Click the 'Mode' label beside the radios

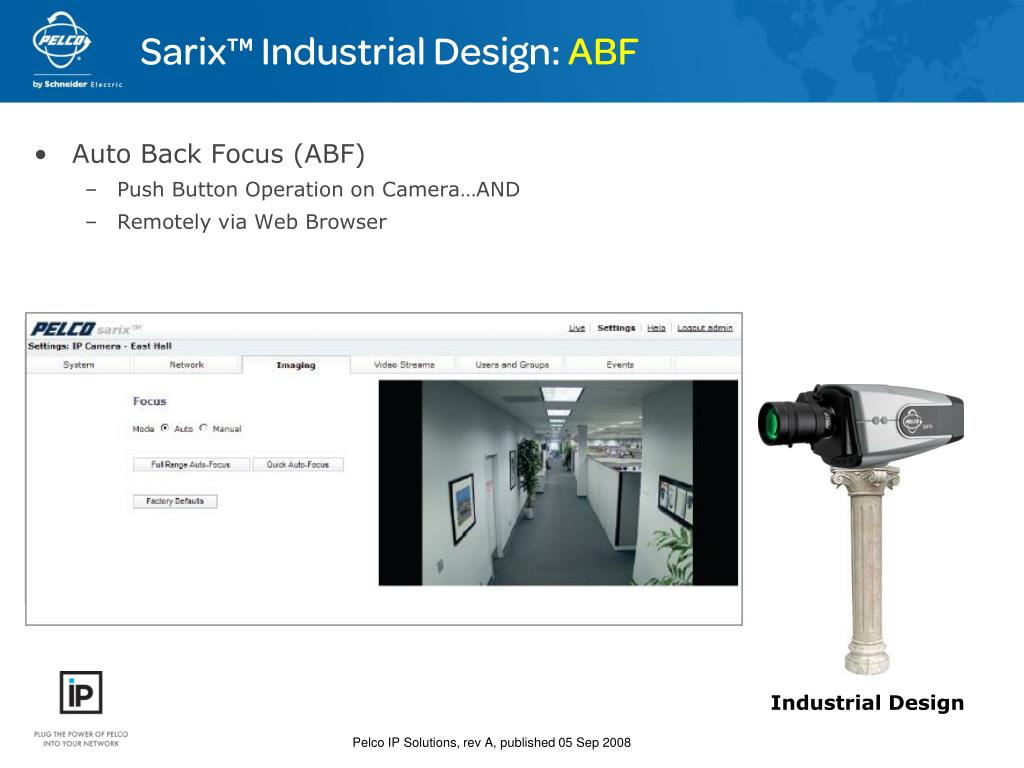[x=143, y=429]
